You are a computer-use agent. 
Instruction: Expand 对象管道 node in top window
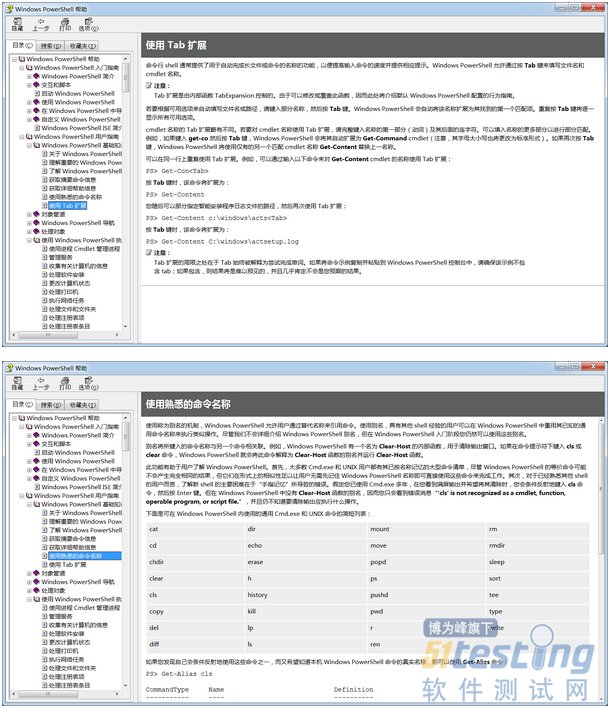[29, 214]
